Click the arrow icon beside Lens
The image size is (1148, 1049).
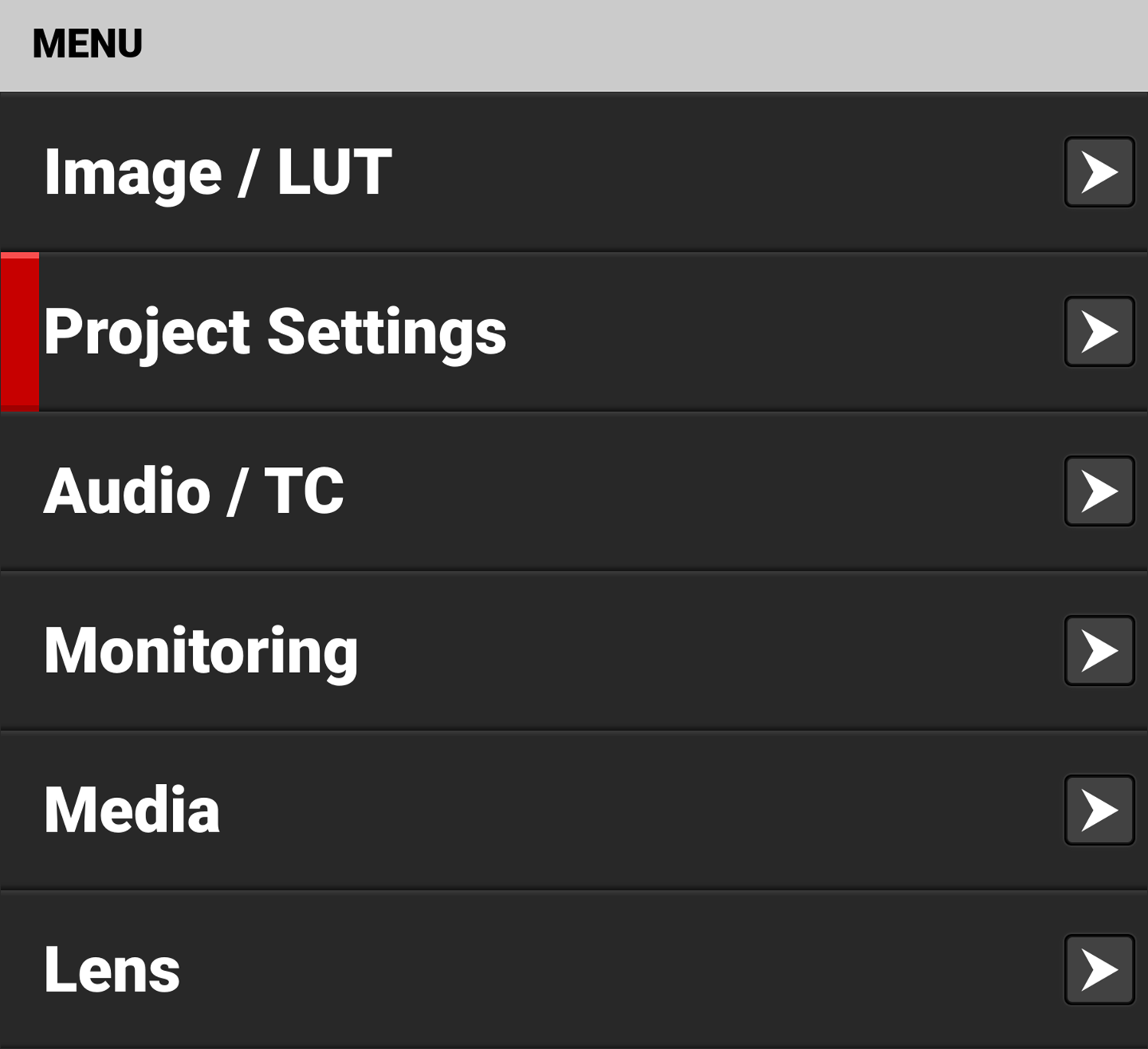(1097, 969)
